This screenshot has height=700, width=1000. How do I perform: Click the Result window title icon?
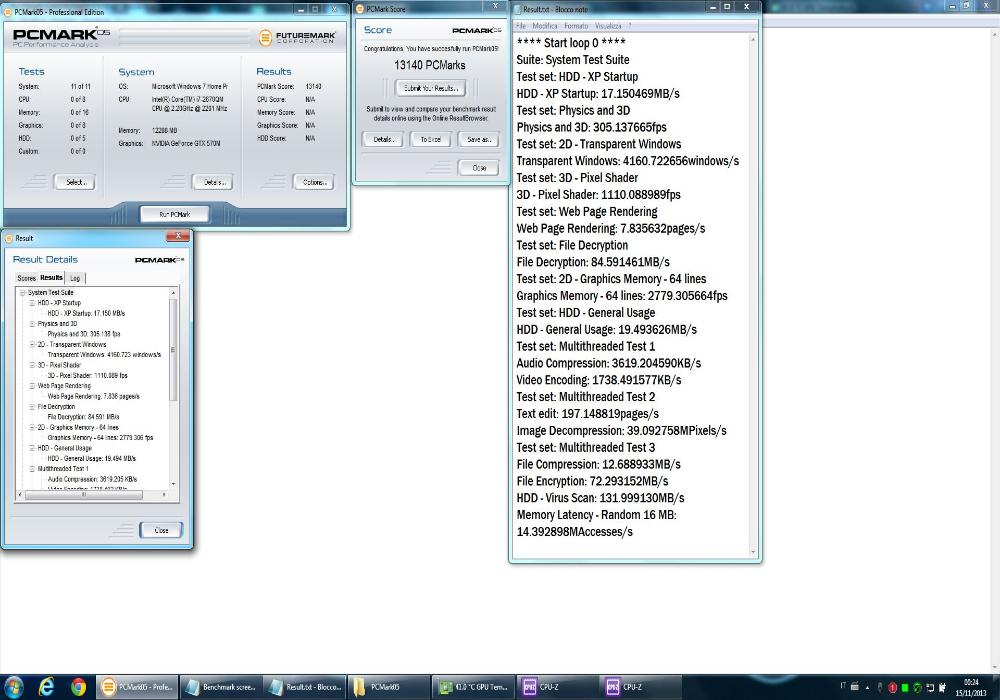pos(8,238)
